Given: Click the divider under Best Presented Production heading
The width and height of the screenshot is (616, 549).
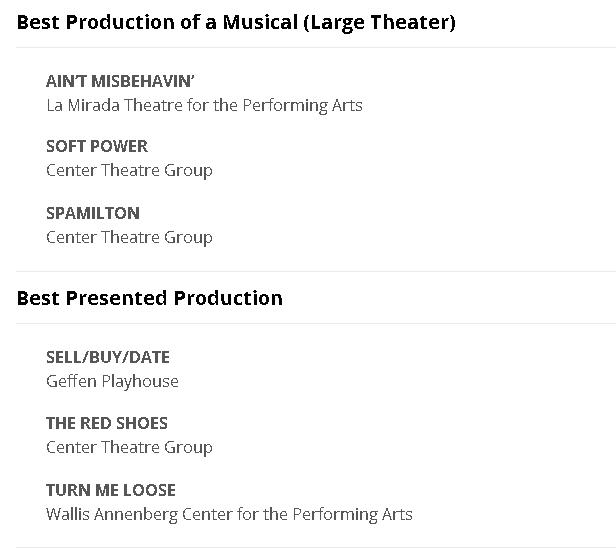Looking at the screenshot, I should 316,323.
